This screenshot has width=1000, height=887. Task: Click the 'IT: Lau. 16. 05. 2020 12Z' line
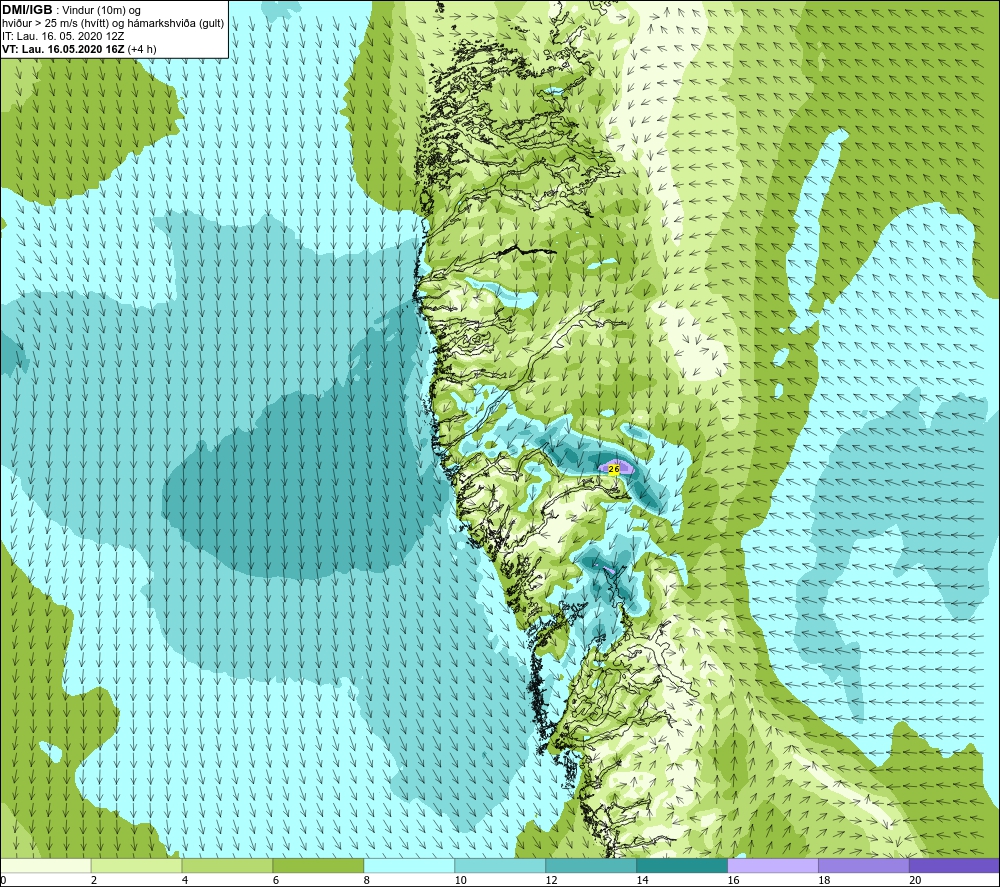pos(63,36)
